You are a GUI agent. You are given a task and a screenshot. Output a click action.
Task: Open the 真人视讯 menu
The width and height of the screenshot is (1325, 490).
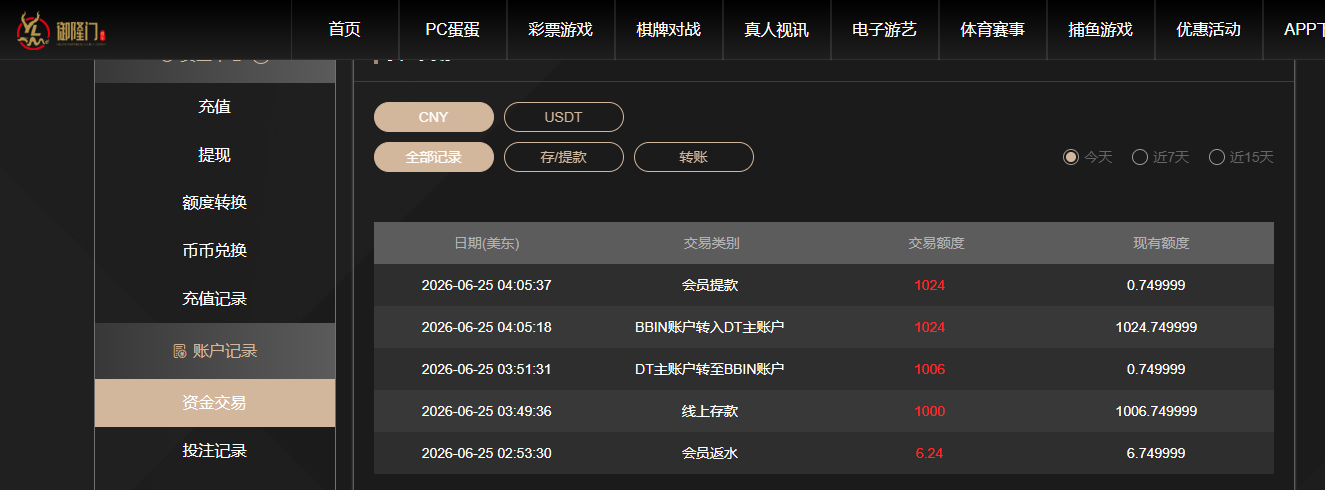pos(776,29)
